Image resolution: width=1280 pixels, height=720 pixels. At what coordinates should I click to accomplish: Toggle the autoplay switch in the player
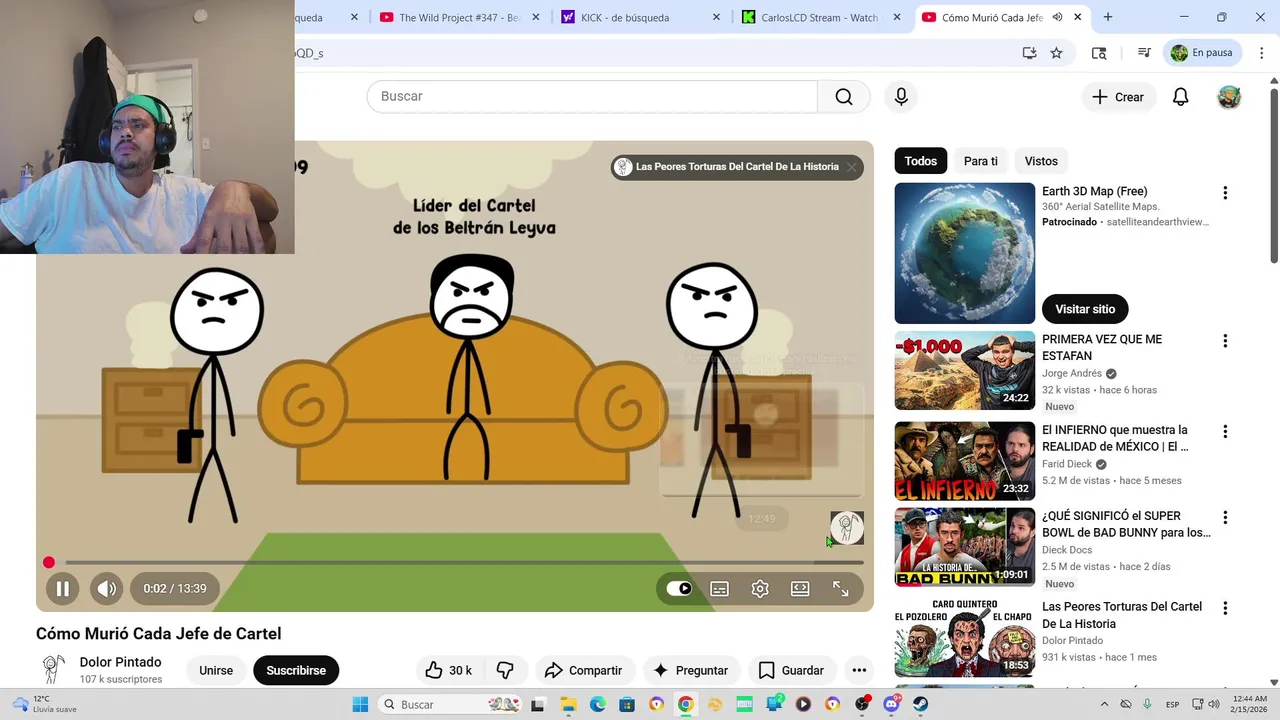point(679,589)
